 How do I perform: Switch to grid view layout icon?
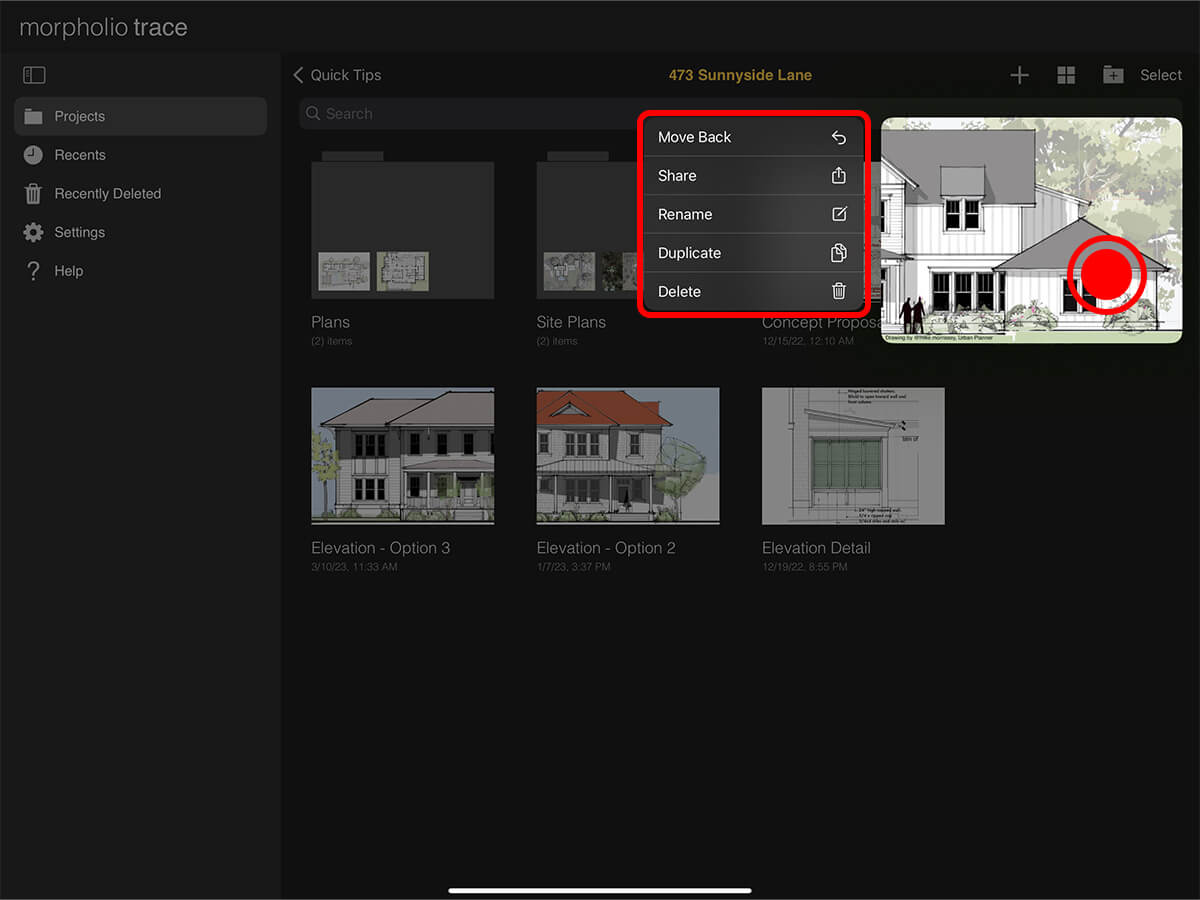[1066, 75]
